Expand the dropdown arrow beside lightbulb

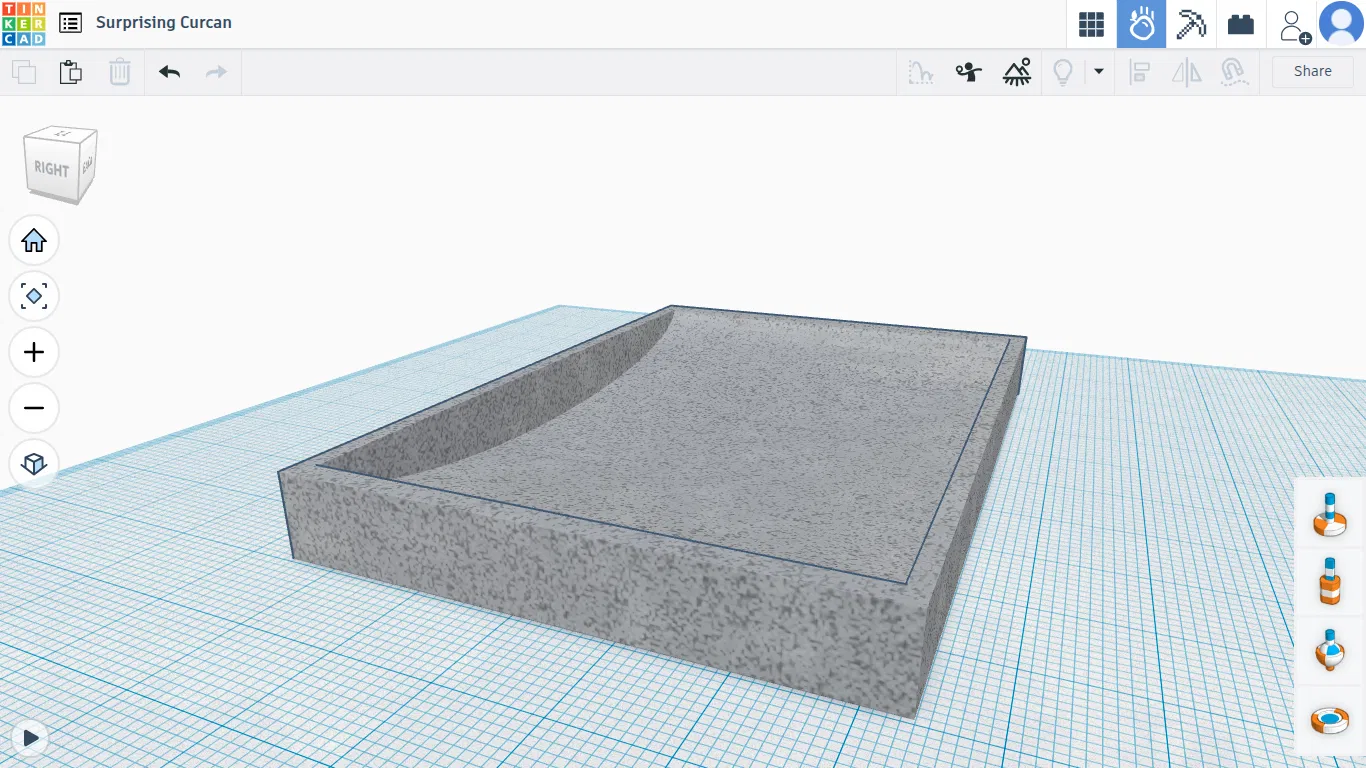point(1099,72)
